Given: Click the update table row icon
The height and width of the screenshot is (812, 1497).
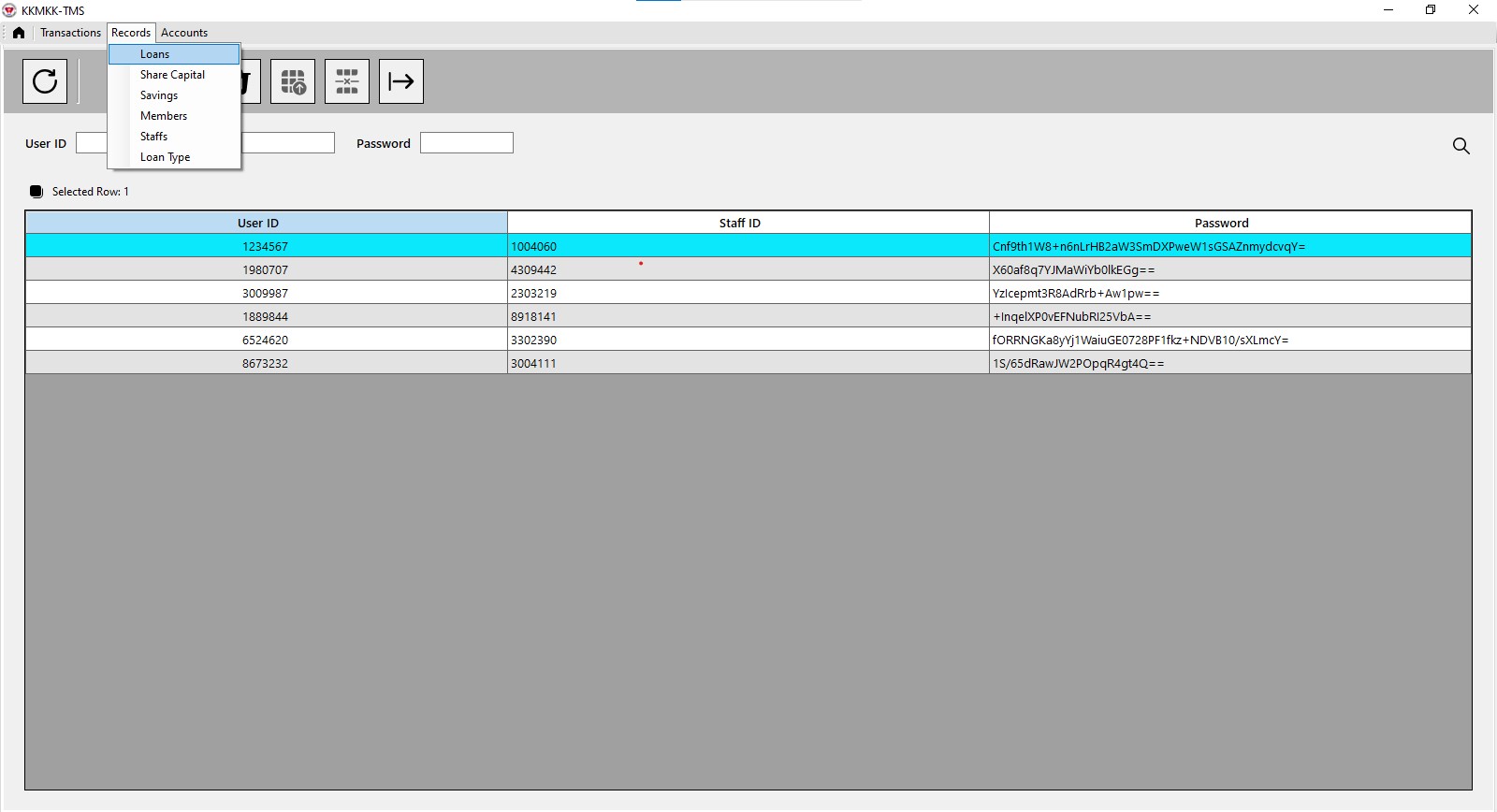Looking at the screenshot, I should (293, 81).
